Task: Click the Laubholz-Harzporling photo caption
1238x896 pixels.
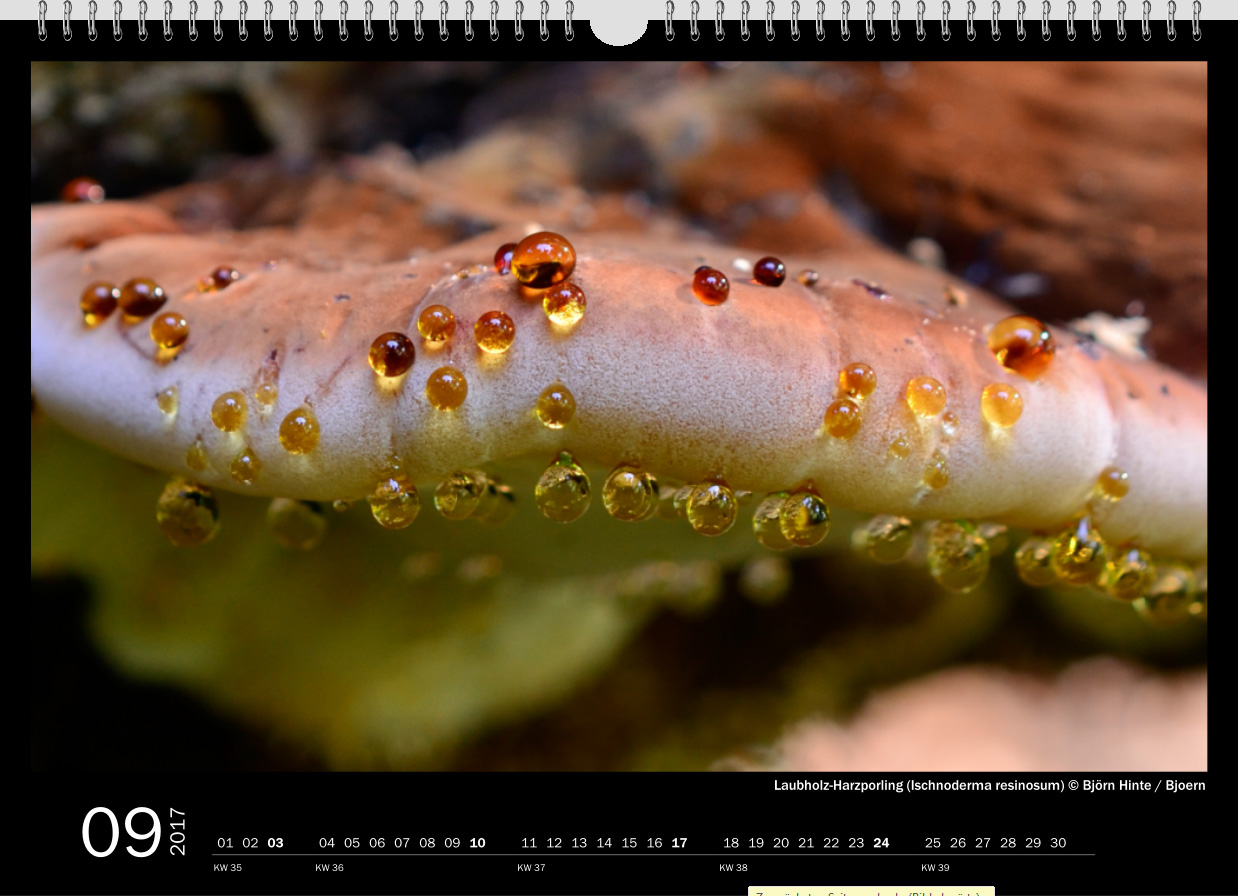Action: [988, 785]
